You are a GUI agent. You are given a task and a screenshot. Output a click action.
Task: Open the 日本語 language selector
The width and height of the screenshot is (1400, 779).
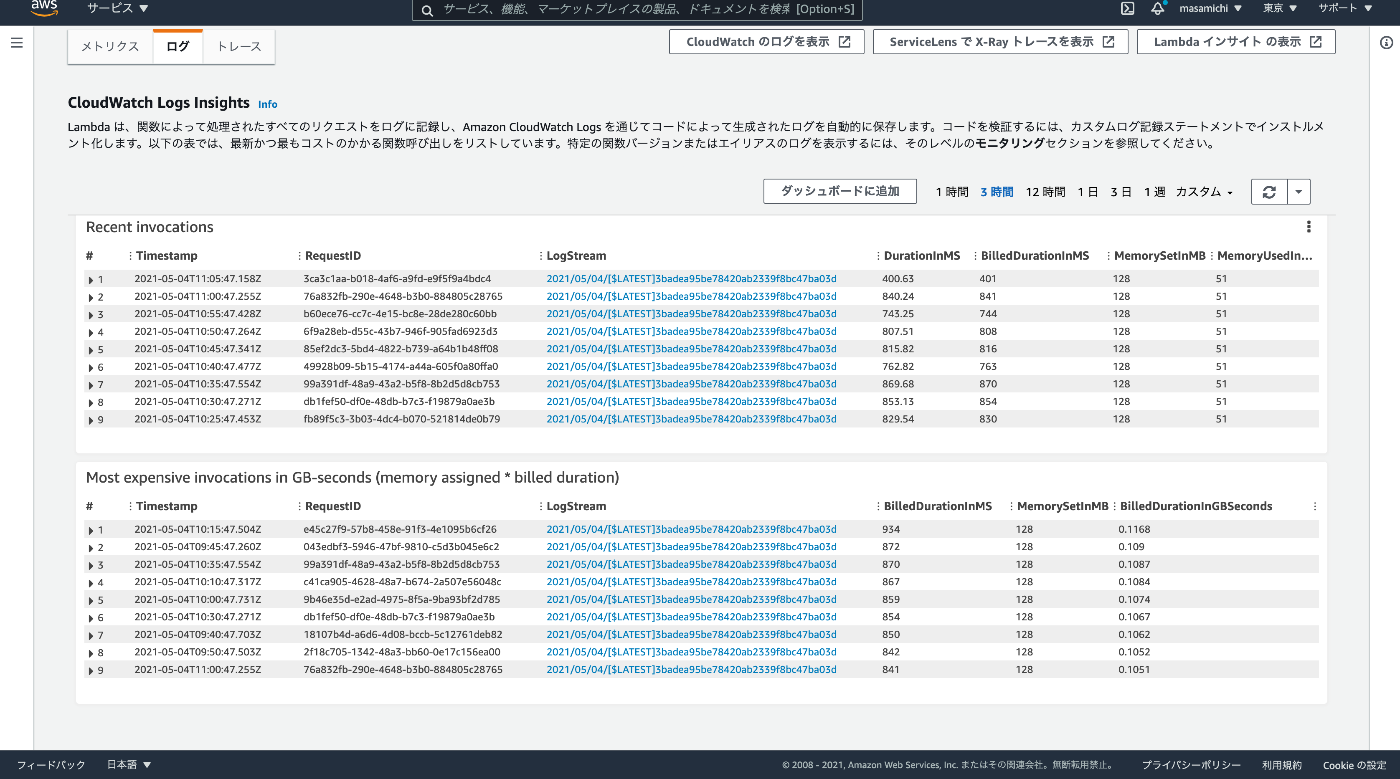(x=129, y=765)
